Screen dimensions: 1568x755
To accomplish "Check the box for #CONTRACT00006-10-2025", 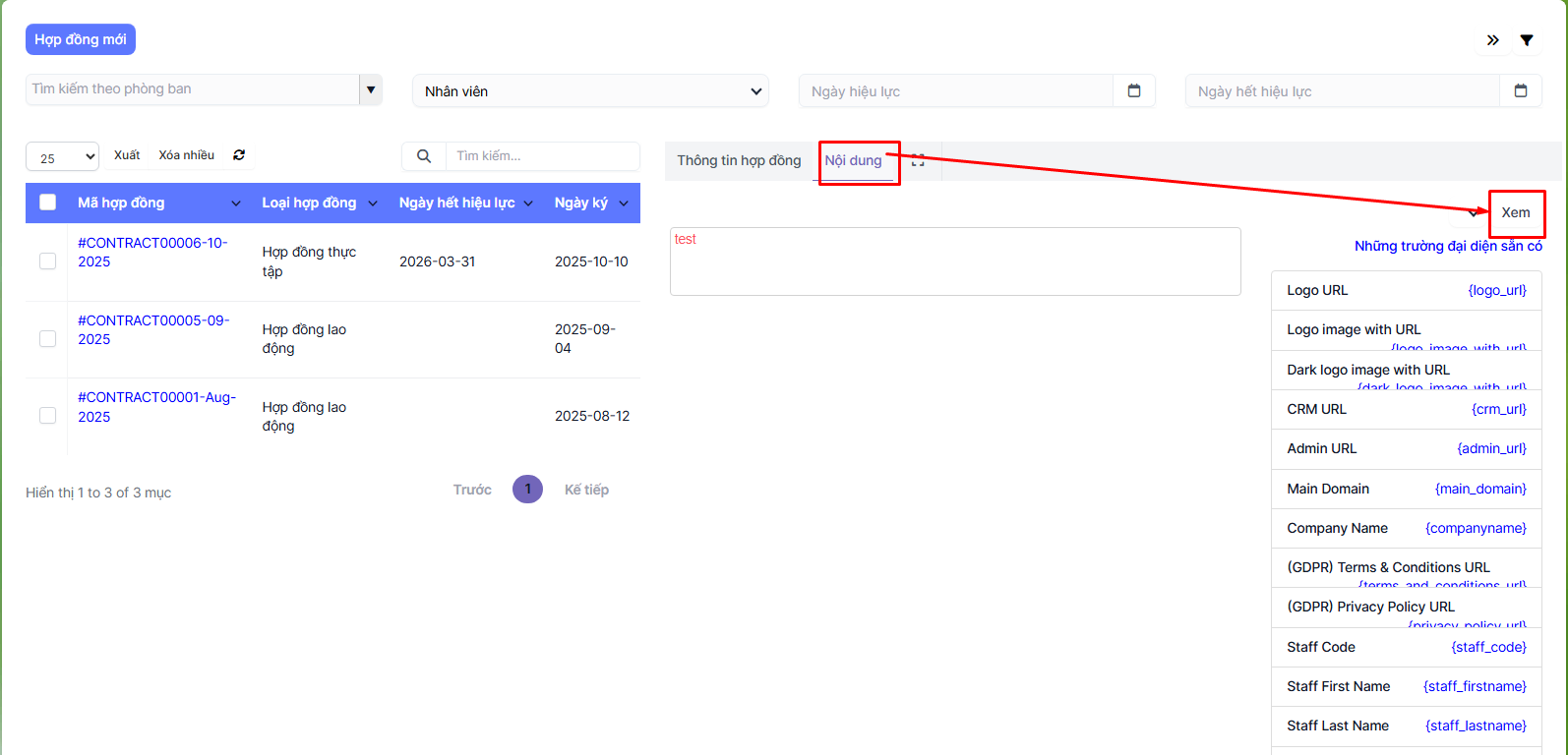I will pos(47,261).
